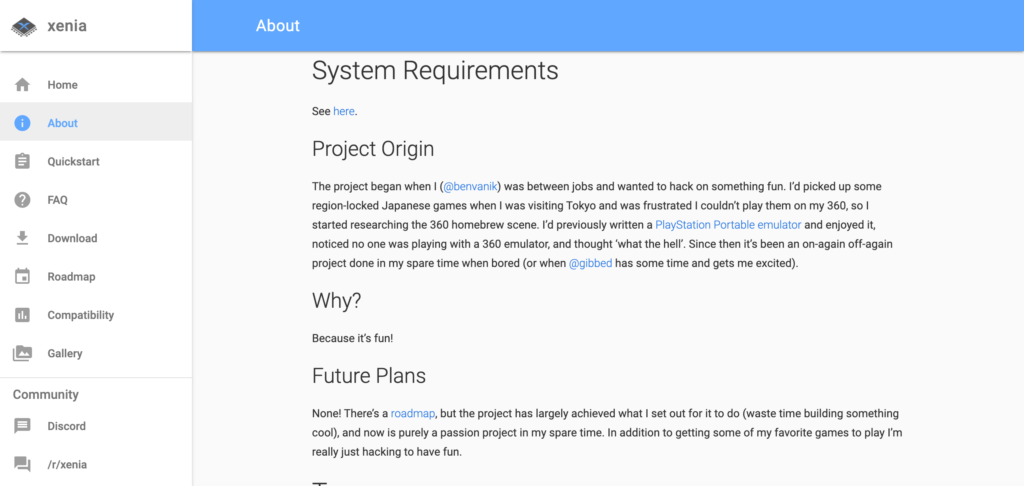Select the About info circle icon

[22, 123]
